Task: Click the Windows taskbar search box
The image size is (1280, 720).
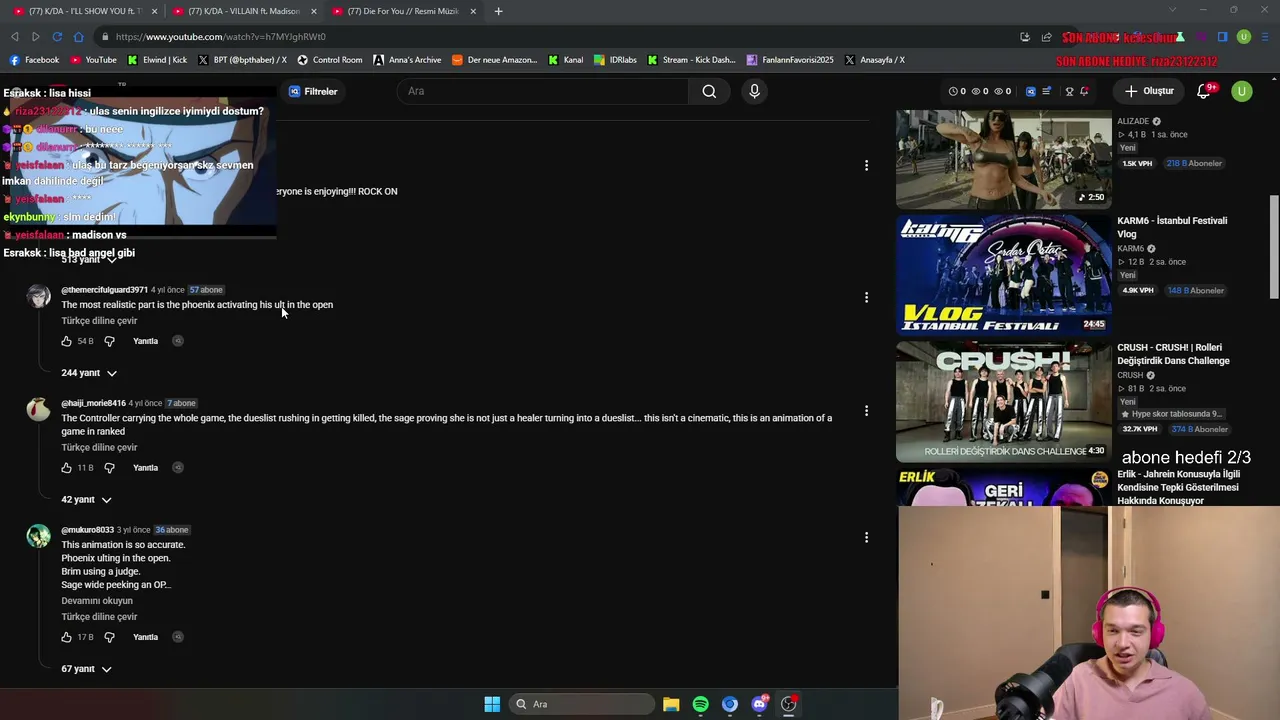Action: point(582,704)
